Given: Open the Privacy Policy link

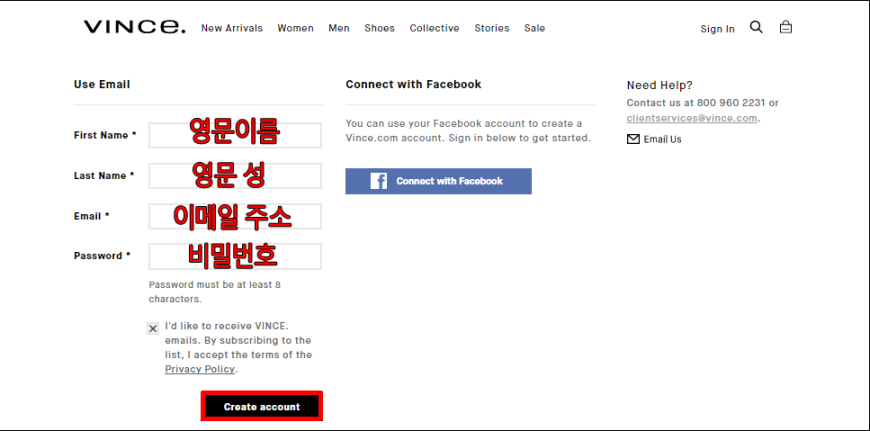Looking at the screenshot, I should pyautogui.click(x=200, y=369).
